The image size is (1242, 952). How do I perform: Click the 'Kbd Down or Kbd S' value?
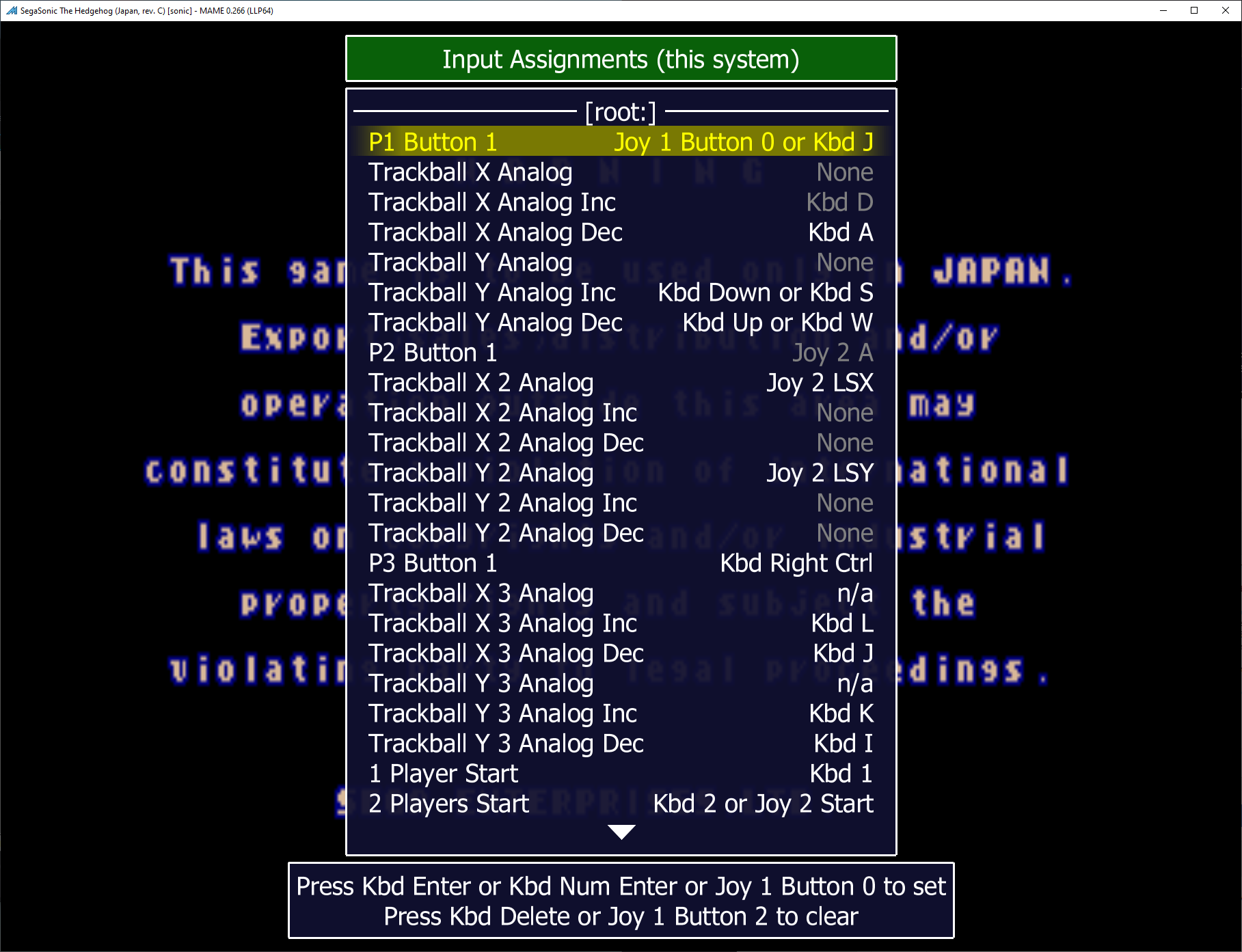coord(766,292)
